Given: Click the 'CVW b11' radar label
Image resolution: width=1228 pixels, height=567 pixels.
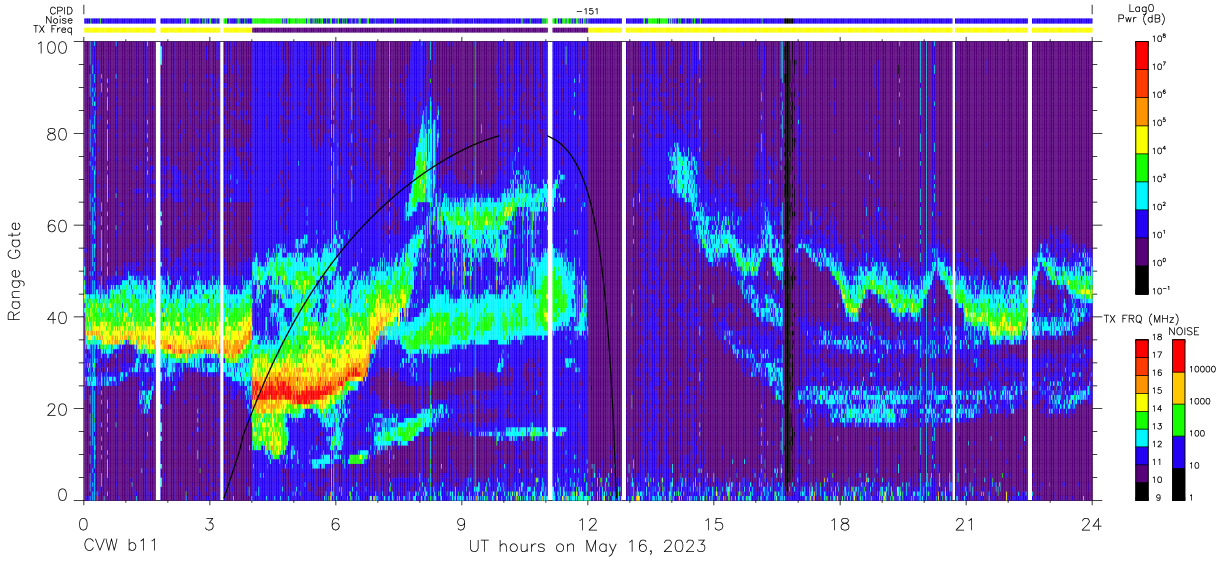Looking at the screenshot, I should (x=119, y=547).
